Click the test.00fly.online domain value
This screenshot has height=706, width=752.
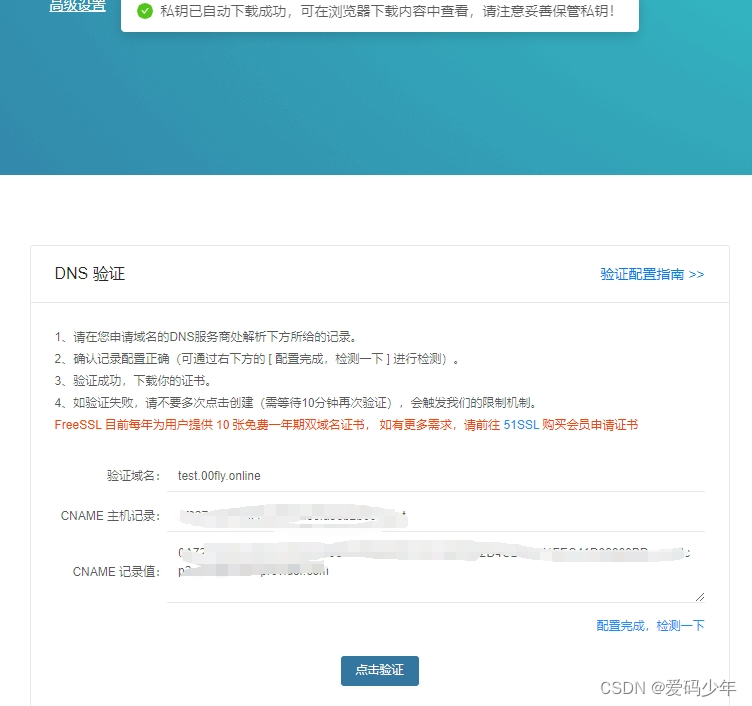pyautogui.click(x=219, y=476)
